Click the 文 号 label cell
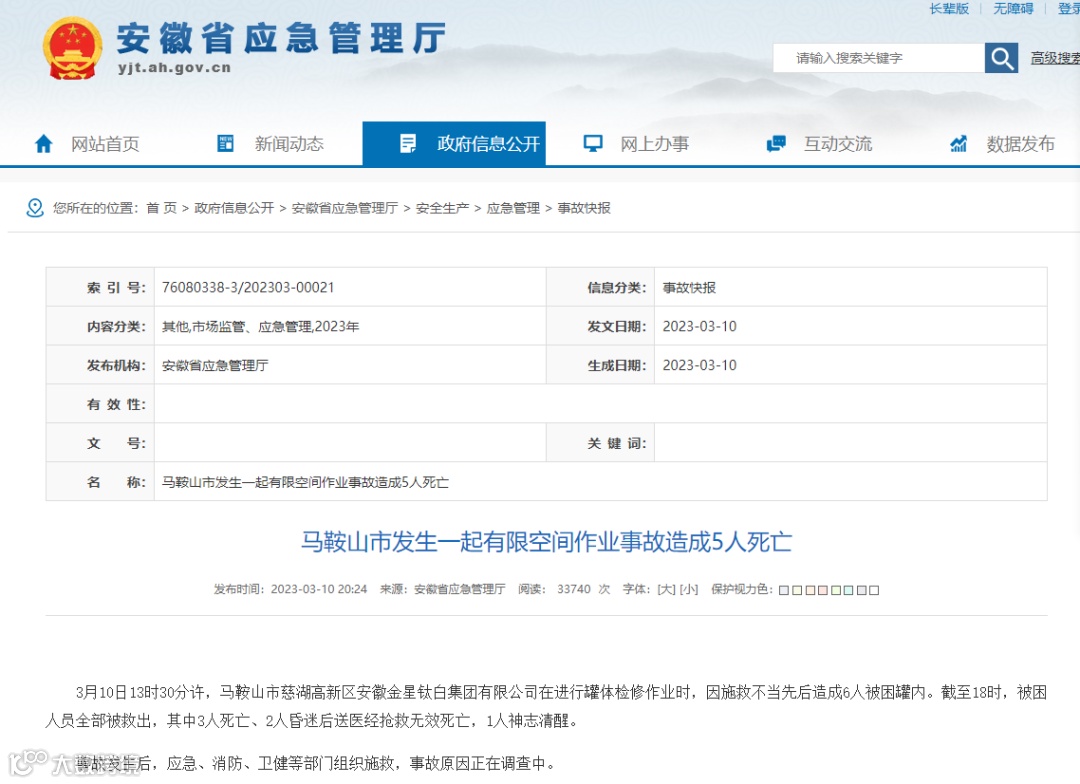The image size is (1080, 784). (101, 443)
